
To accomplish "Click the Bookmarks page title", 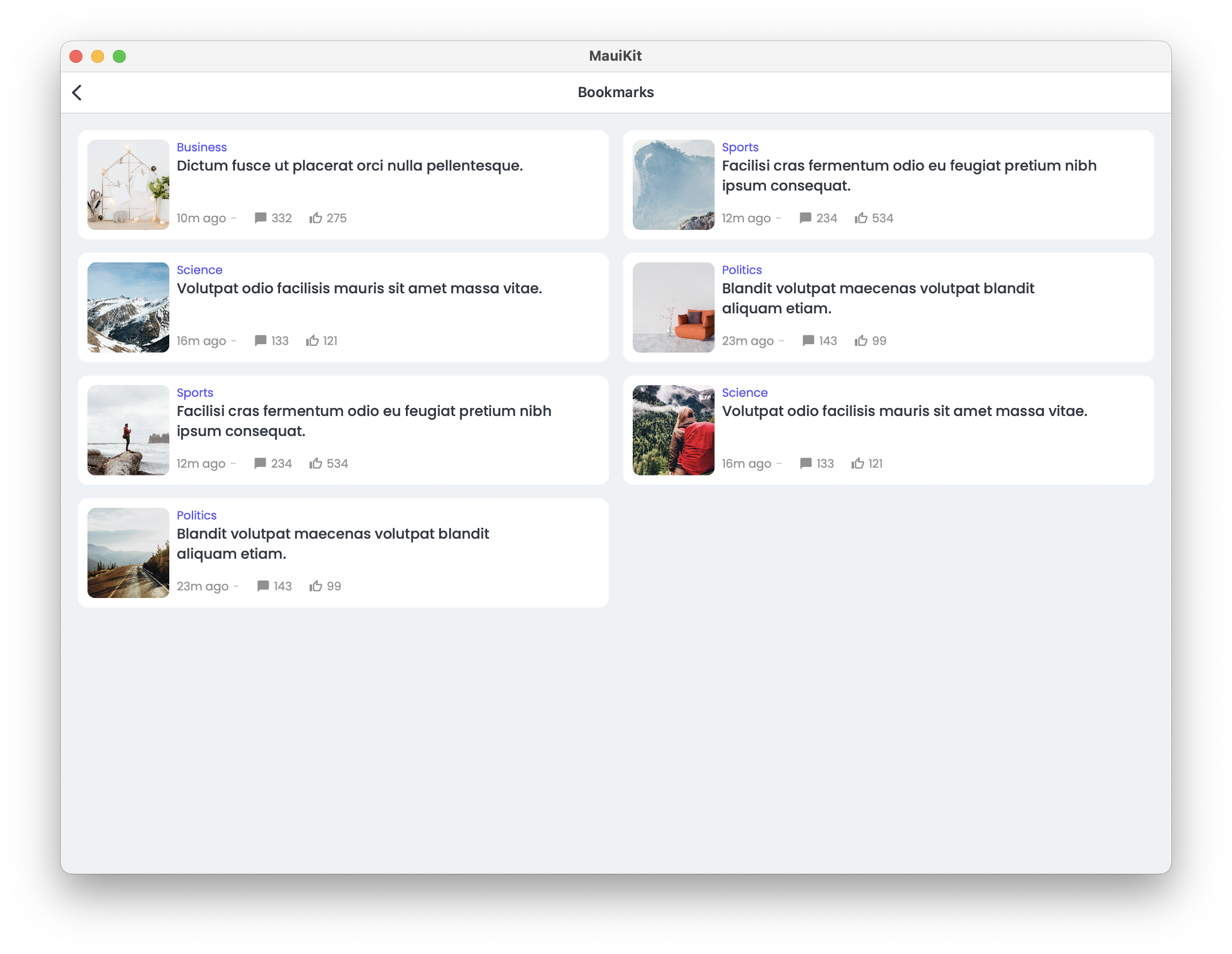I will pyautogui.click(x=615, y=93).
